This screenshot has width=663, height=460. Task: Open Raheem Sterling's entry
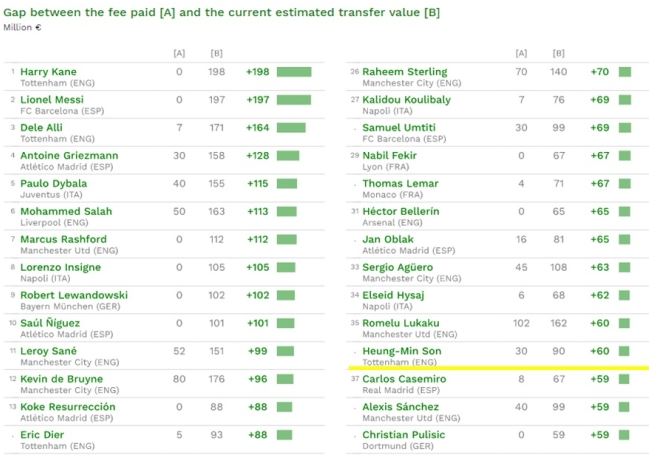(404, 72)
